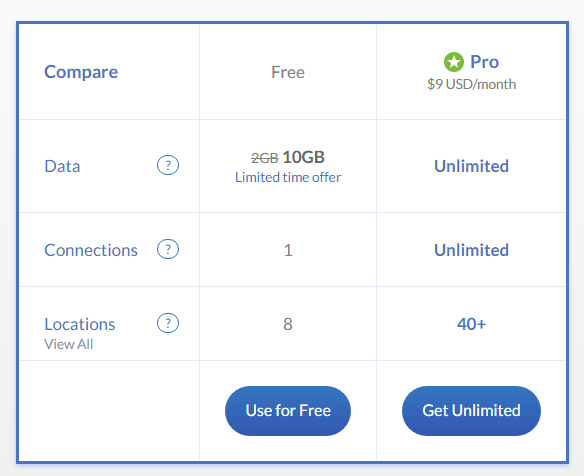Click the 40+ locations value
This screenshot has height=476, width=584.
pos(472,324)
